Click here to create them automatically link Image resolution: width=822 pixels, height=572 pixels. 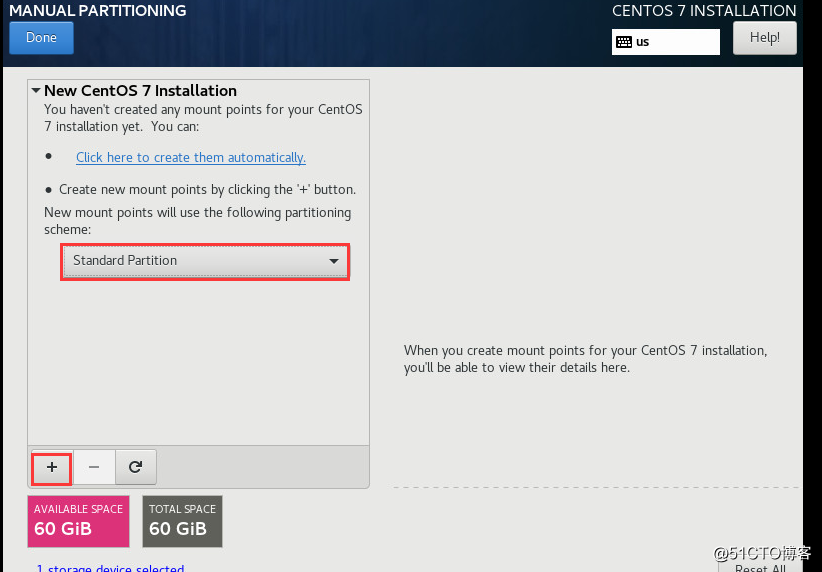(191, 157)
